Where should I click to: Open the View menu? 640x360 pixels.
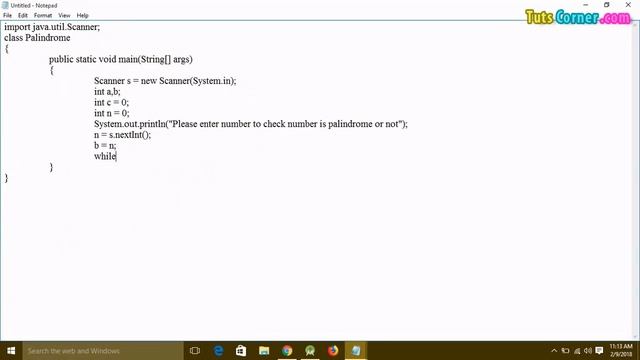[64, 16]
